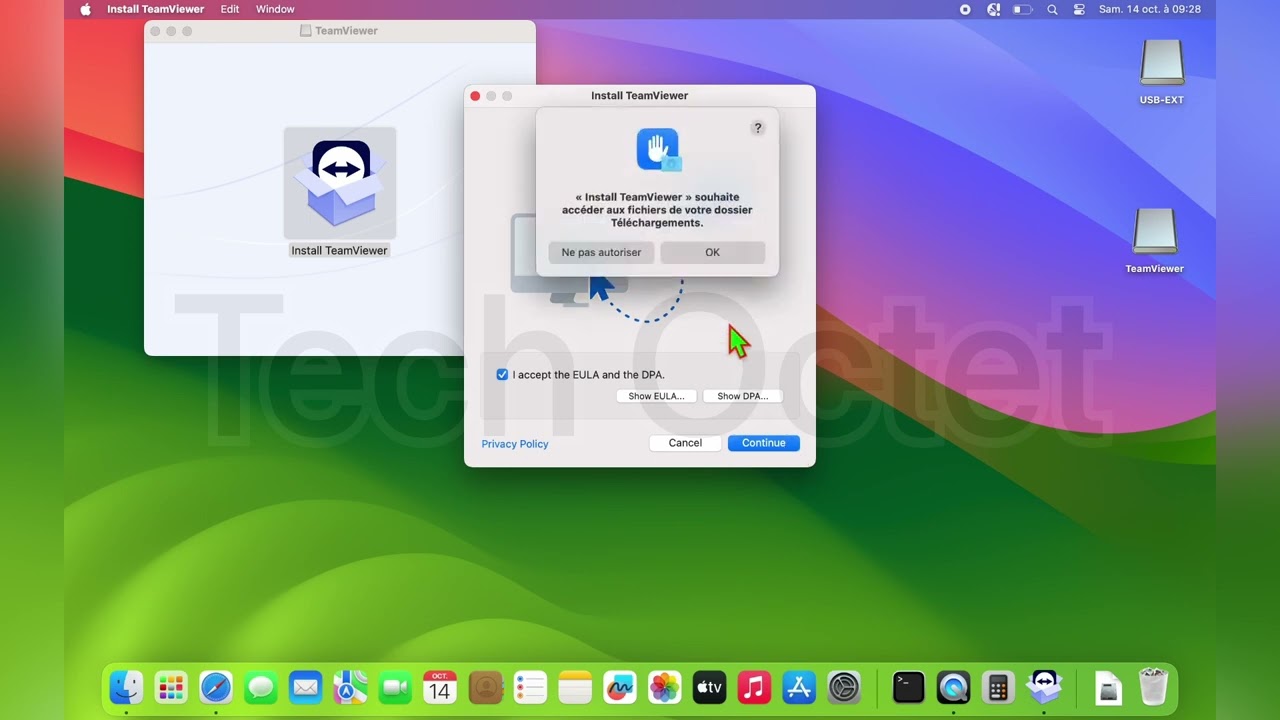The width and height of the screenshot is (1280, 720).
Task: Uncheck I accept the EULA and the DPA
Action: [x=502, y=375]
